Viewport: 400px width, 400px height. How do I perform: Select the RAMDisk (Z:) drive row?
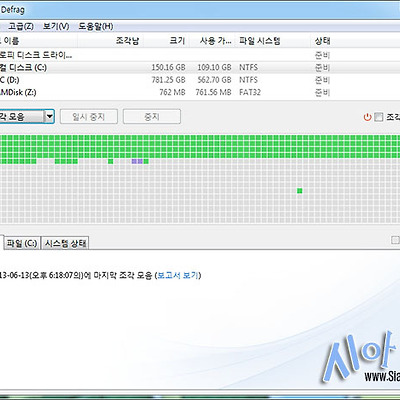(200, 92)
